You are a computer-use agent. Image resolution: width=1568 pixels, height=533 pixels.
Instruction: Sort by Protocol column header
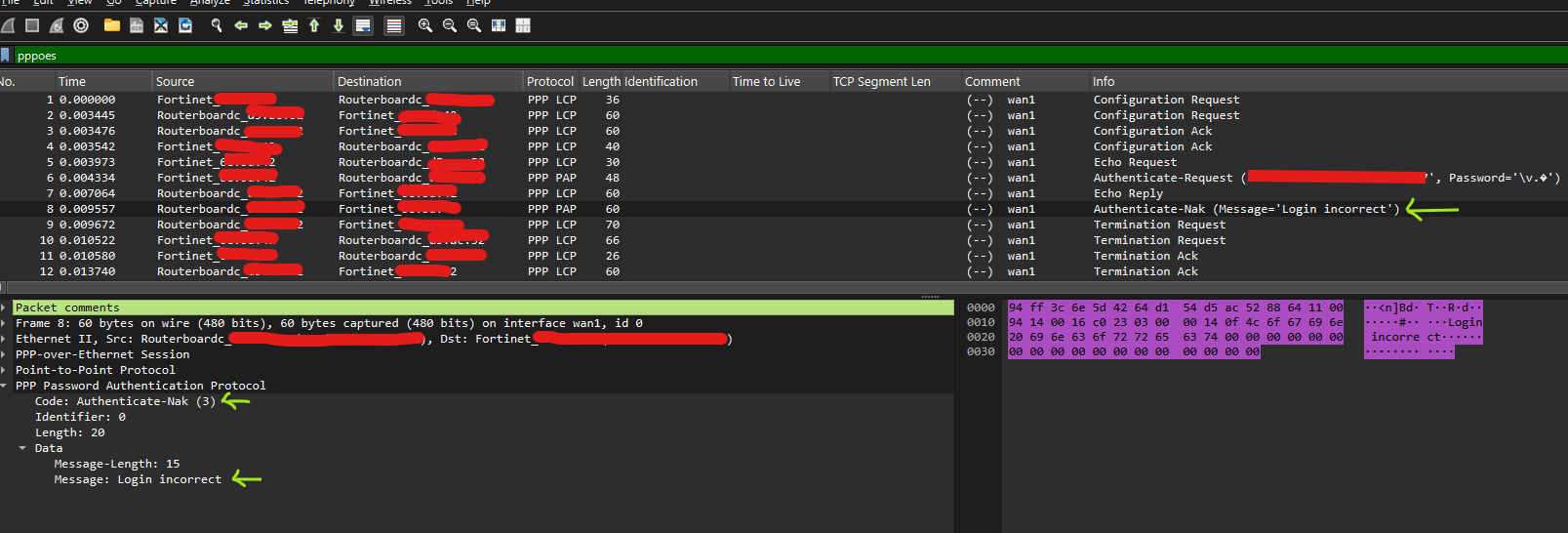(x=550, y=82)
